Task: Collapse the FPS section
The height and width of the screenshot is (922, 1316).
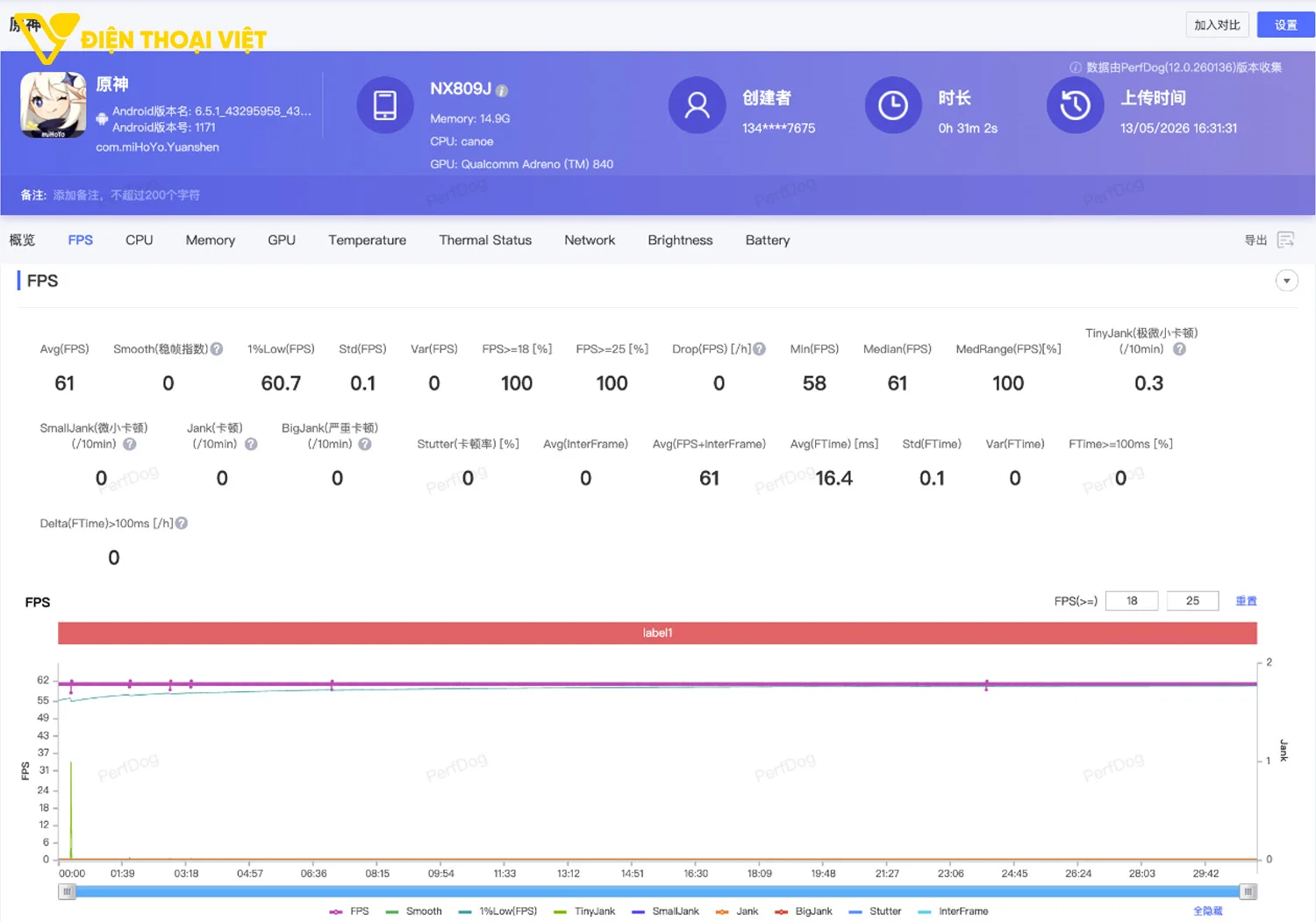Action: (1286, 281)
